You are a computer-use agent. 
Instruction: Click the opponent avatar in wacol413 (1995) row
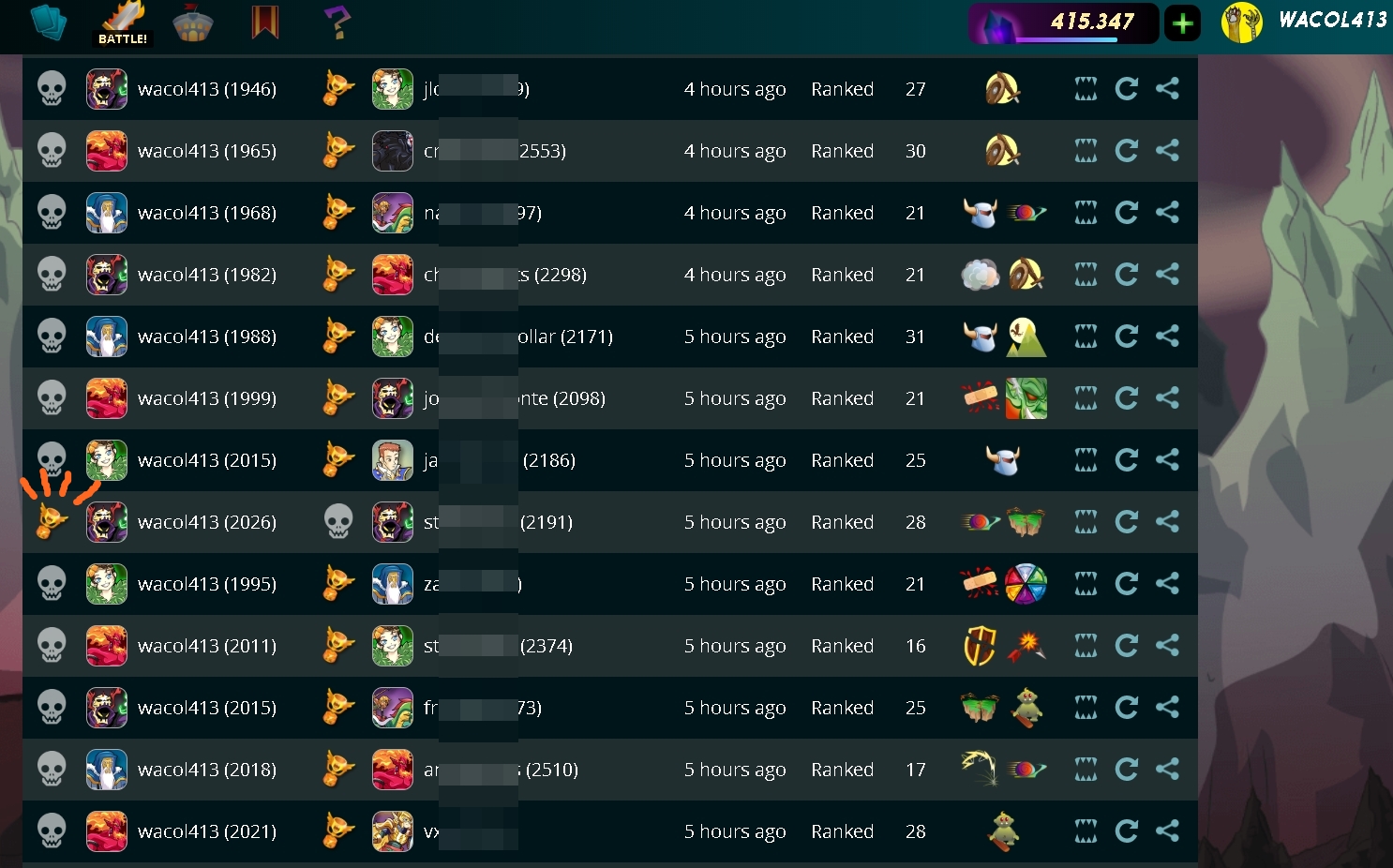click(x=393, y=584)
